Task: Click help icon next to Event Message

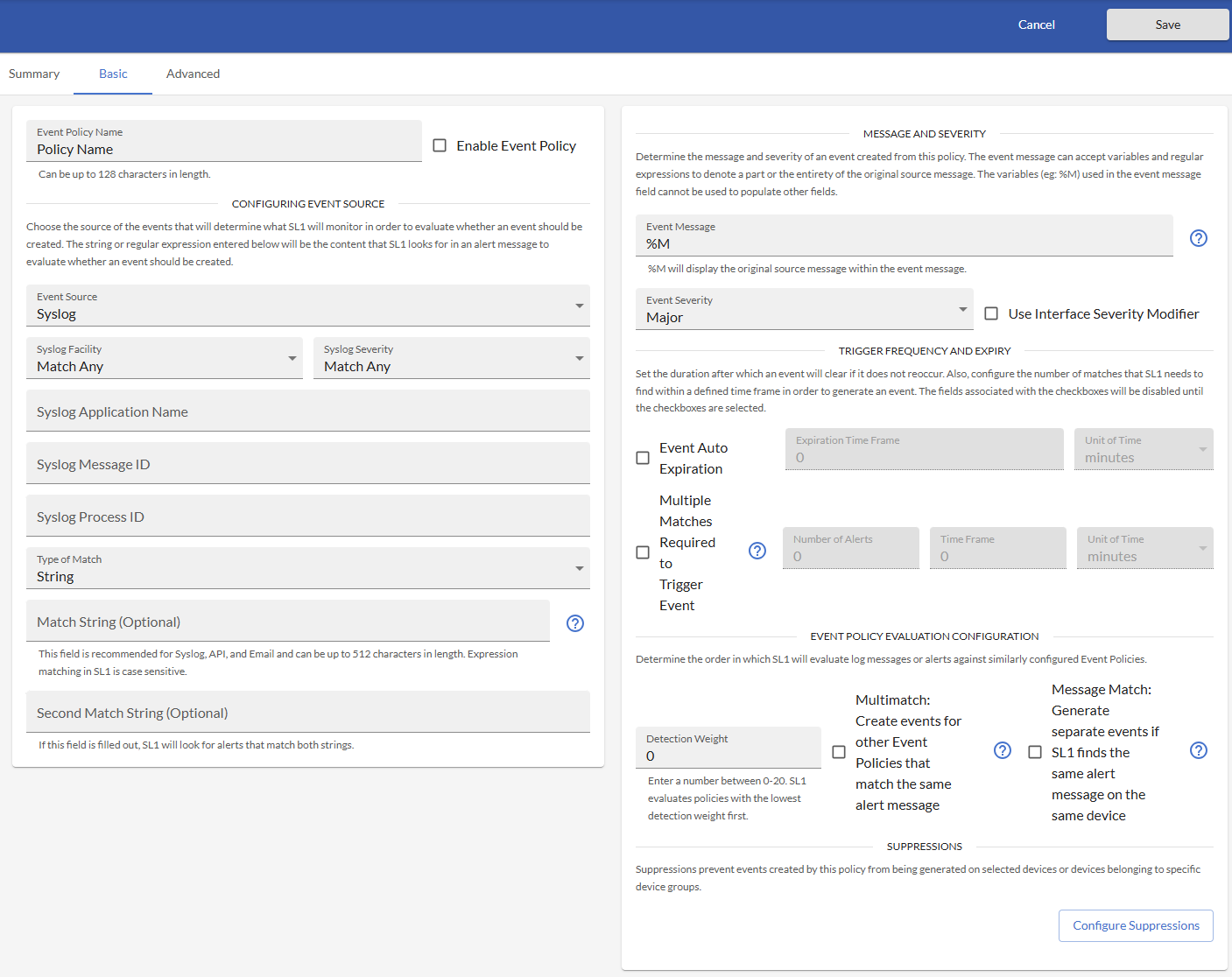Action: click(x=1198, y=238)
